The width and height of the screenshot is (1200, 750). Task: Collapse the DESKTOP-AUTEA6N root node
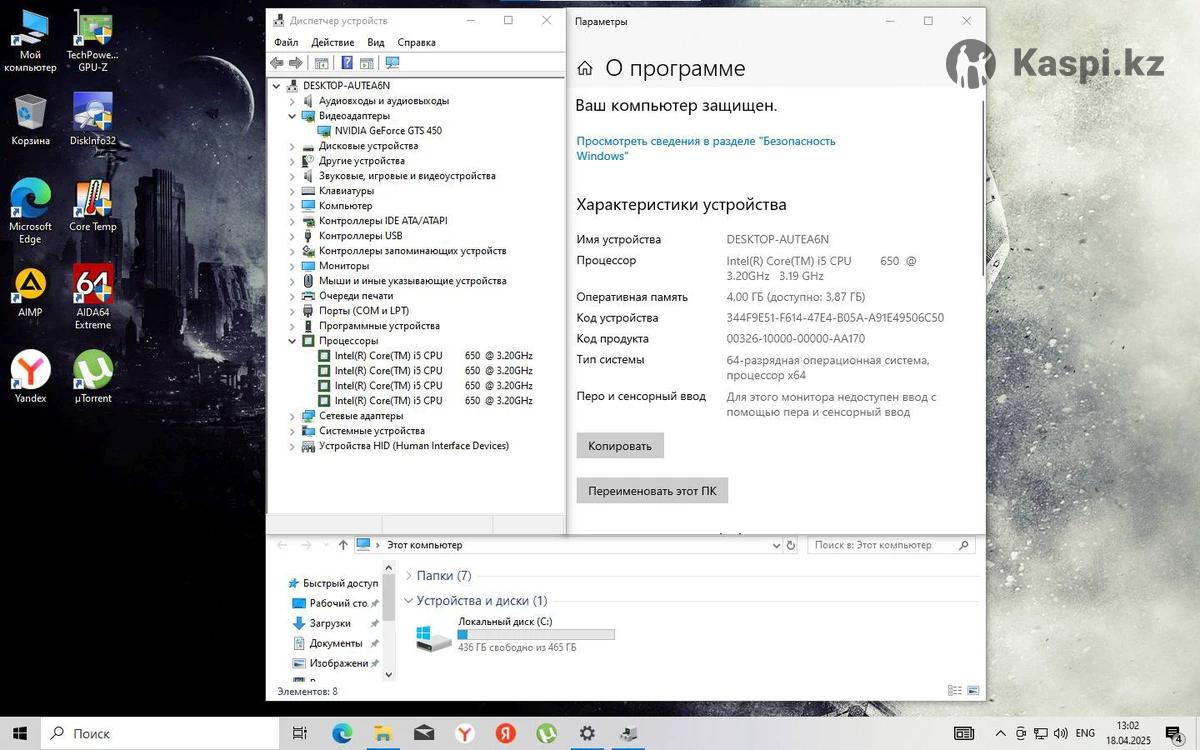click(277, 86)
